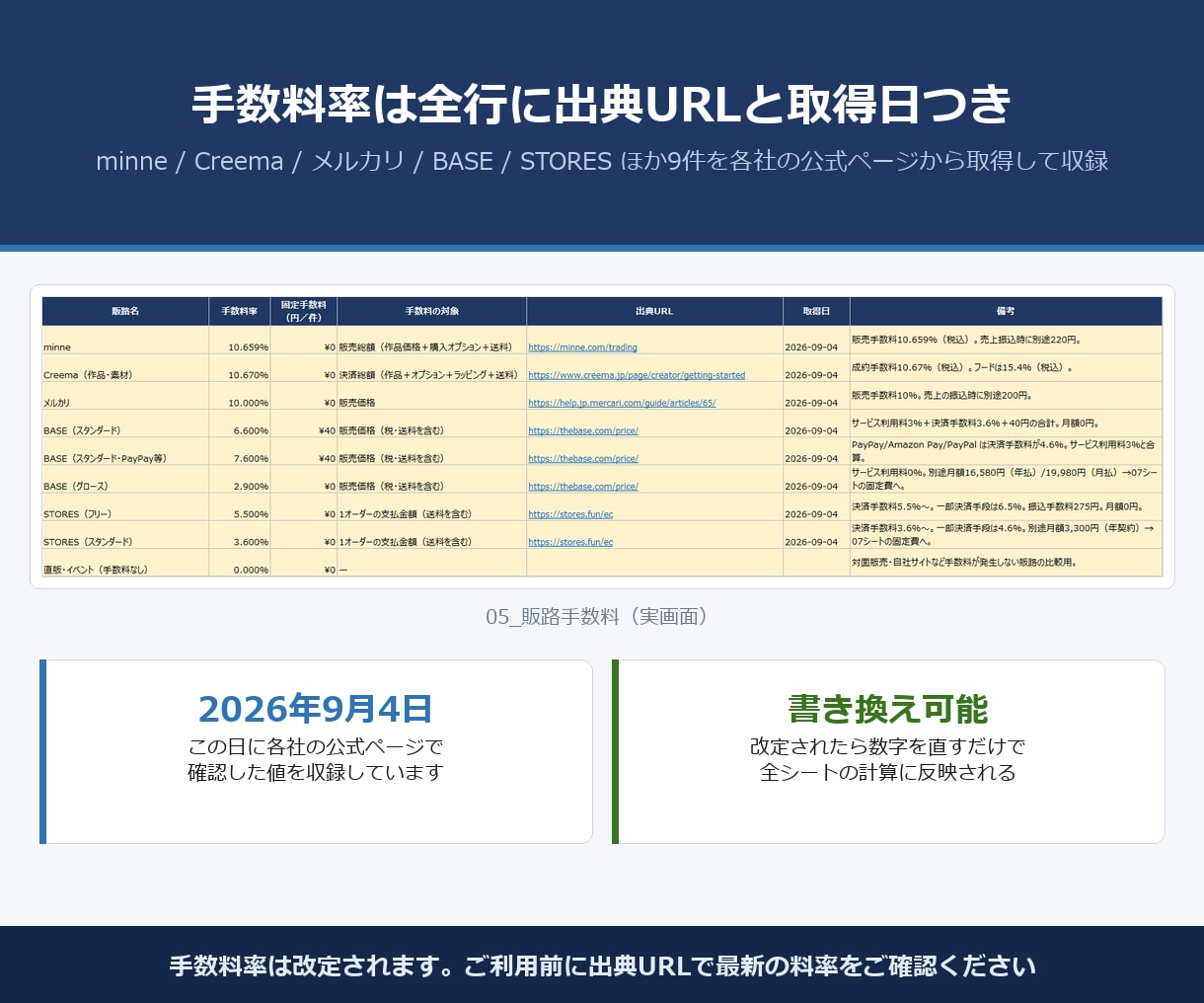Click the 10.670% rate cell
Screen dimensions: 1204x1003
pos(240,367)
